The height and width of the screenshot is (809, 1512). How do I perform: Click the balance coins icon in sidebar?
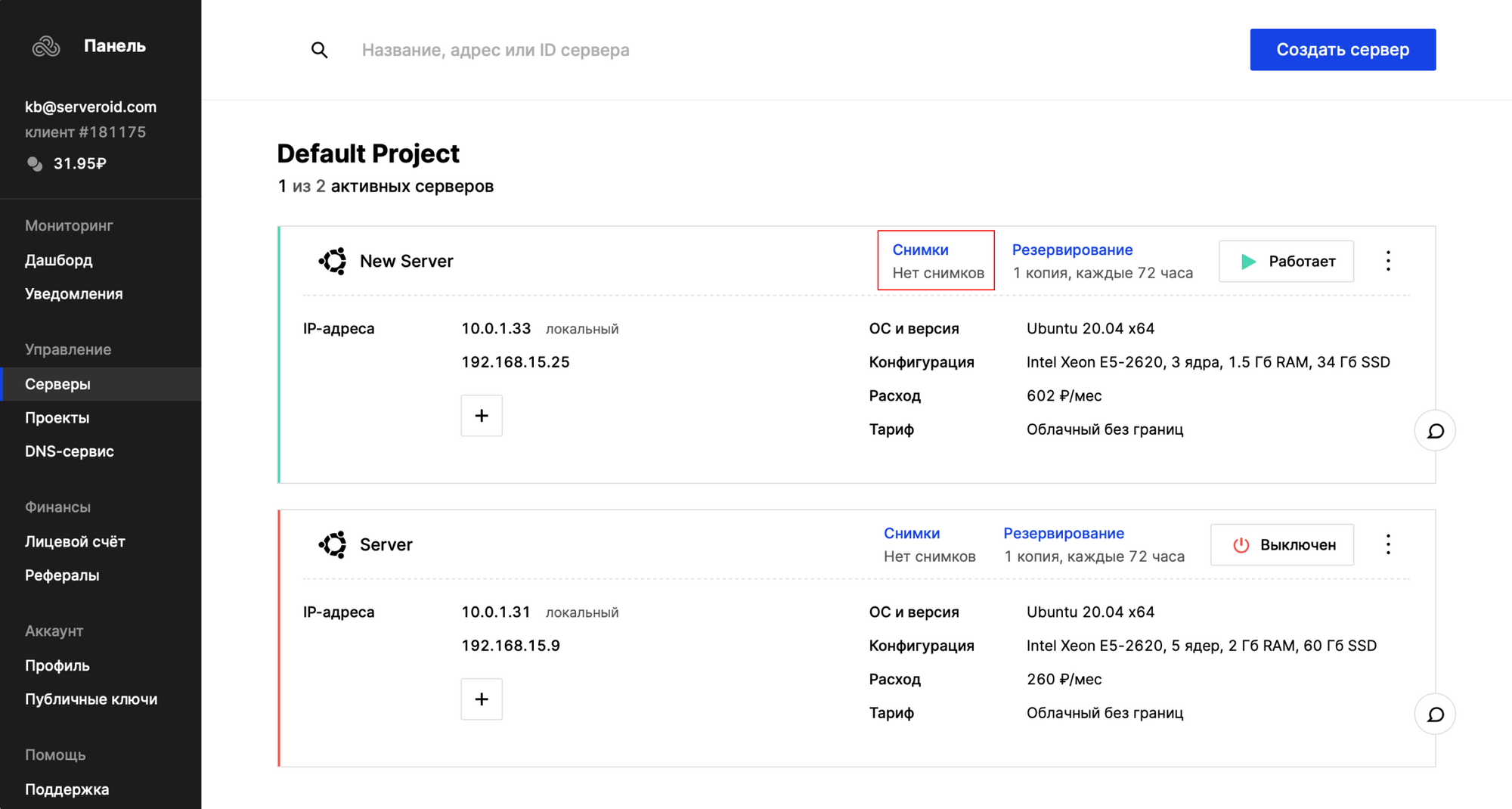pyautogui.click(x=35, y=163)
